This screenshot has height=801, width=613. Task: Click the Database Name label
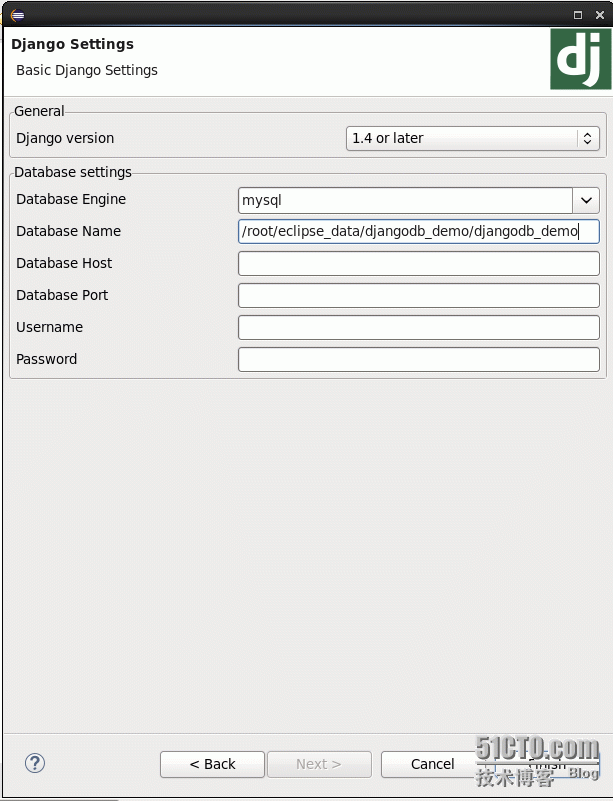point(68,231)
